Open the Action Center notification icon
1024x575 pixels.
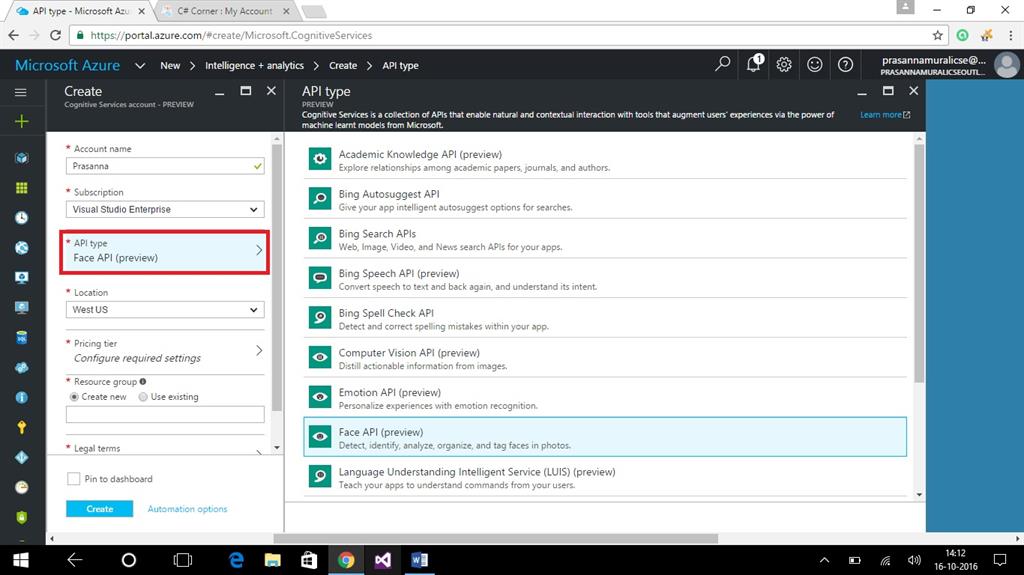[x=1000, y=560]
